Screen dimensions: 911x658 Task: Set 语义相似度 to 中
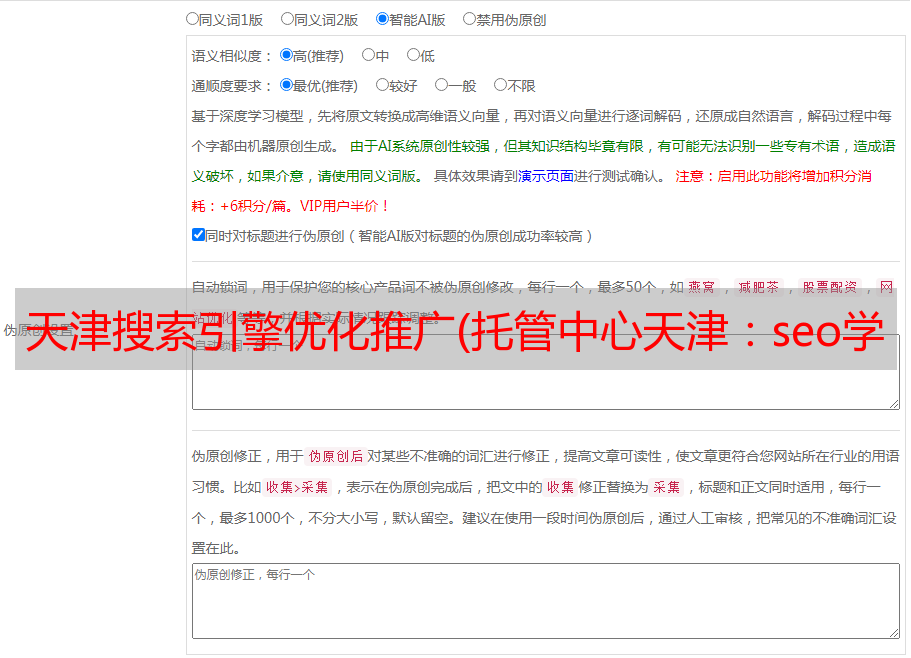[368, 55]
